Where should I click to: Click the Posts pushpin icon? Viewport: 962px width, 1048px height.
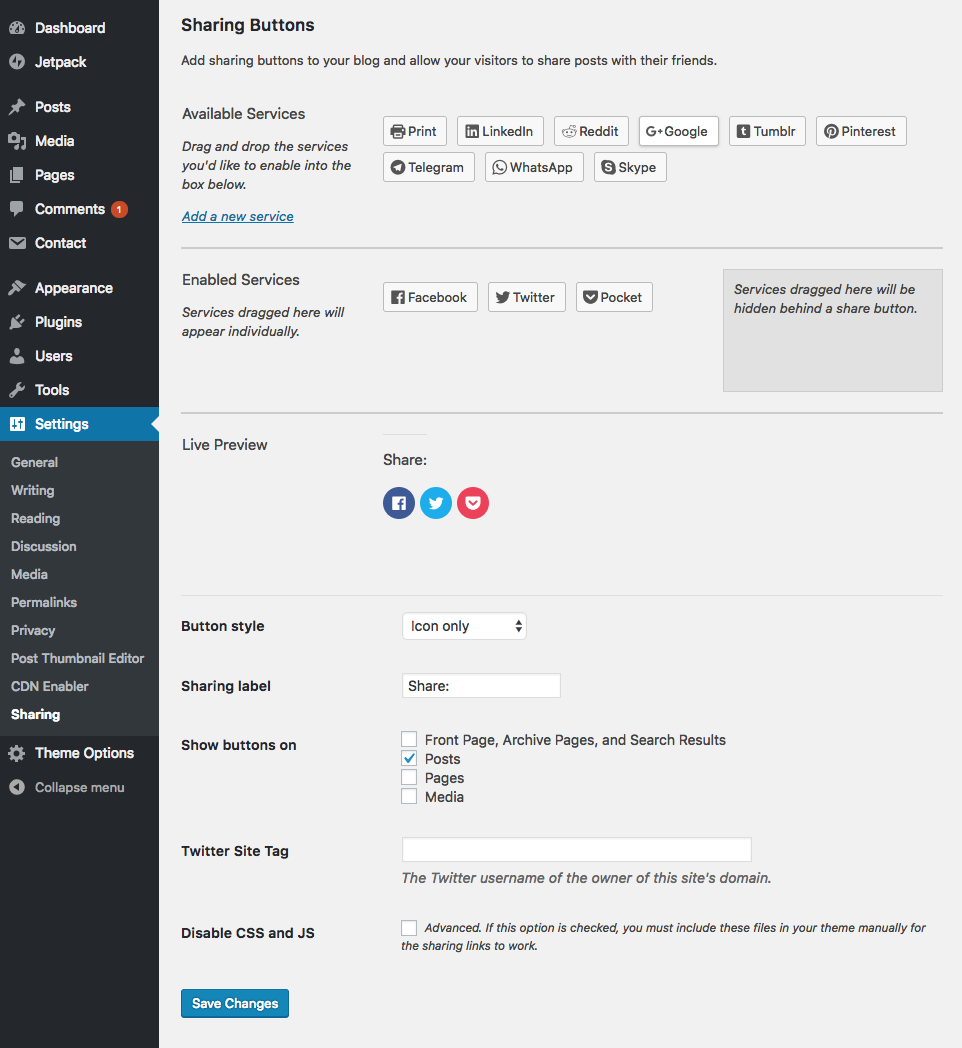click(x=17, y=107)
